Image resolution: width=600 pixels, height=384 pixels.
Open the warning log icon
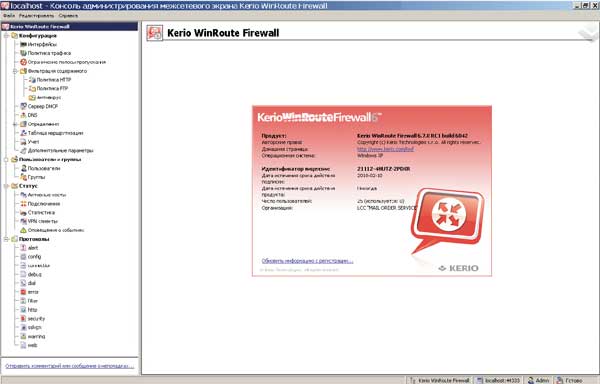[x=23, y=336]
